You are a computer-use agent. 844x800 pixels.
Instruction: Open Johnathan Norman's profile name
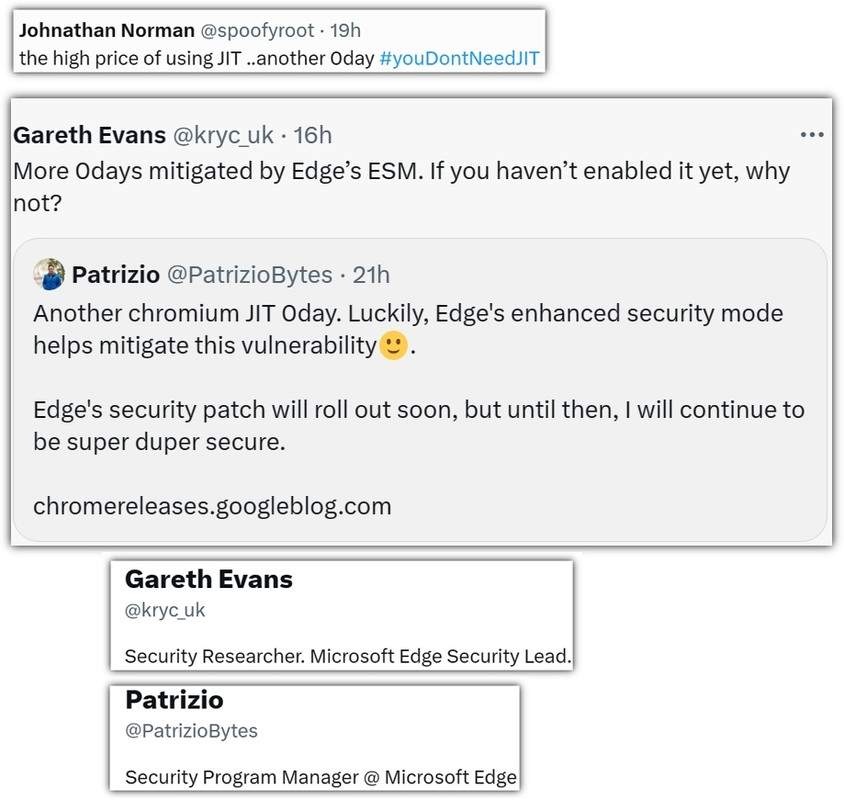[x=107, y=30]
